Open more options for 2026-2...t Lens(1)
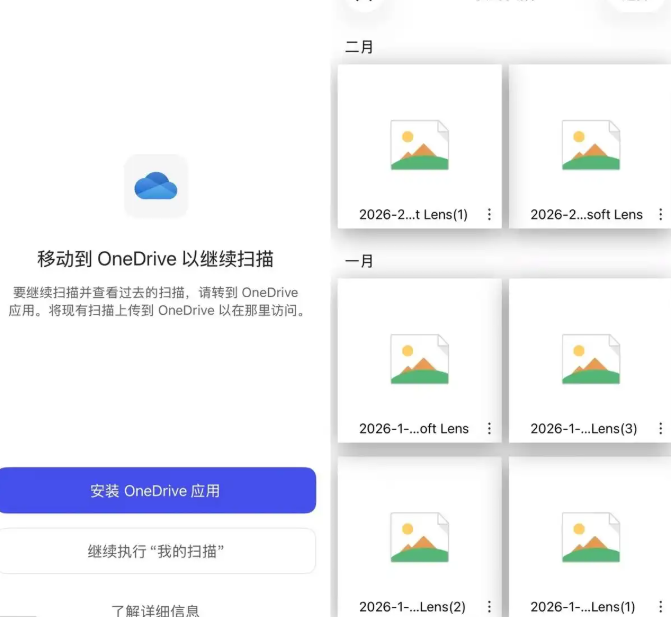Screen dimensions: 671x617 pos(489,214)
